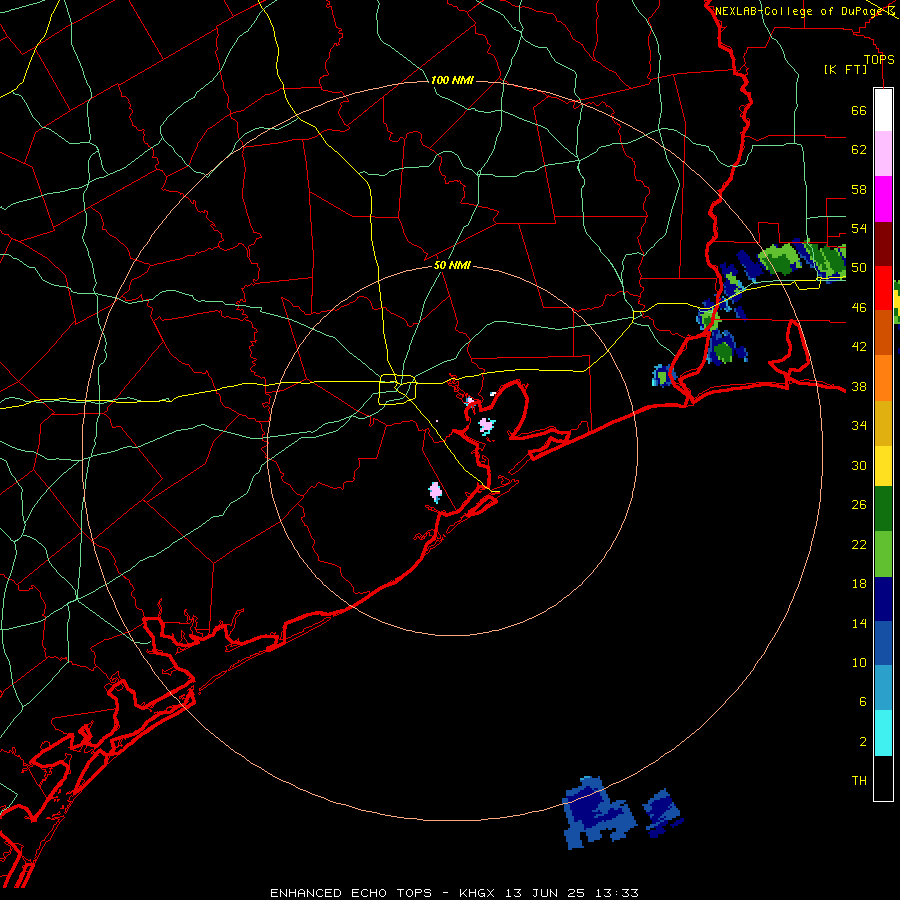Select the light pink legend swatch near 62
900x900 pixels.
click(883, 153)
